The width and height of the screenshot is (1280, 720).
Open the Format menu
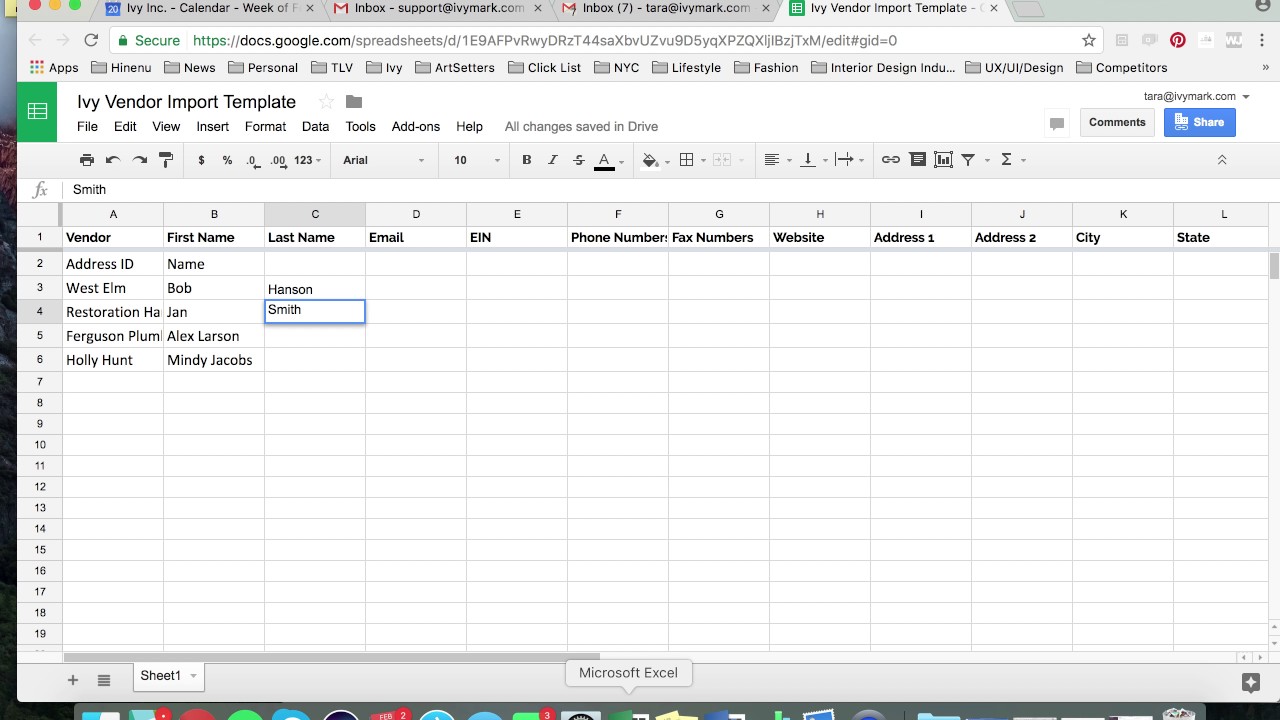265,127
